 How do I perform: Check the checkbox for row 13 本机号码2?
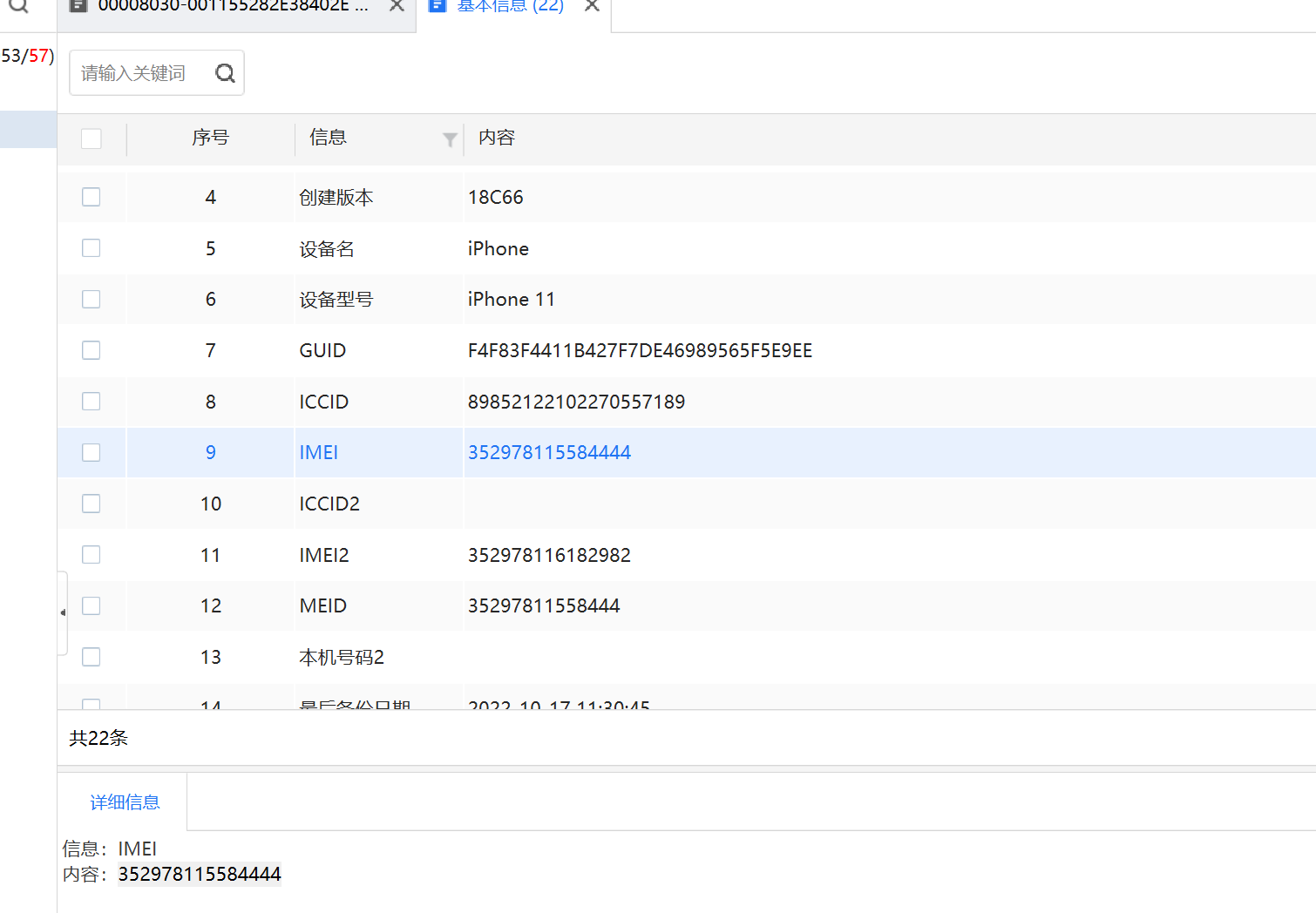tap(92, 657)
